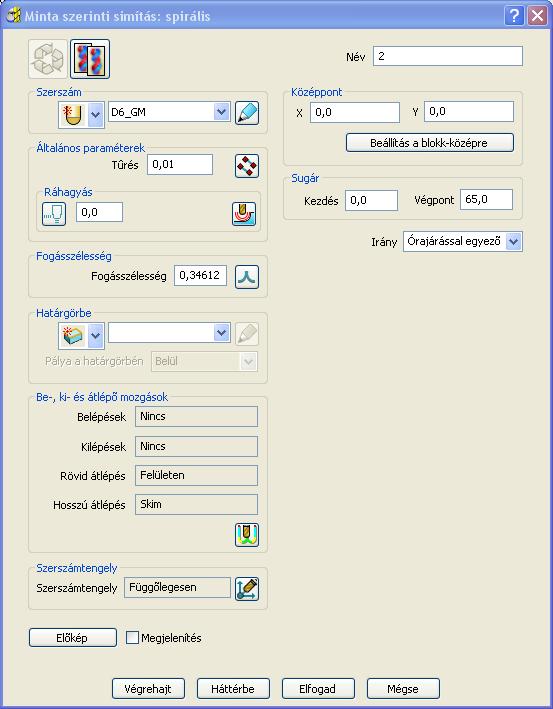Click the Elfogad button
This screenshot has width=553, height=709.
318,689
